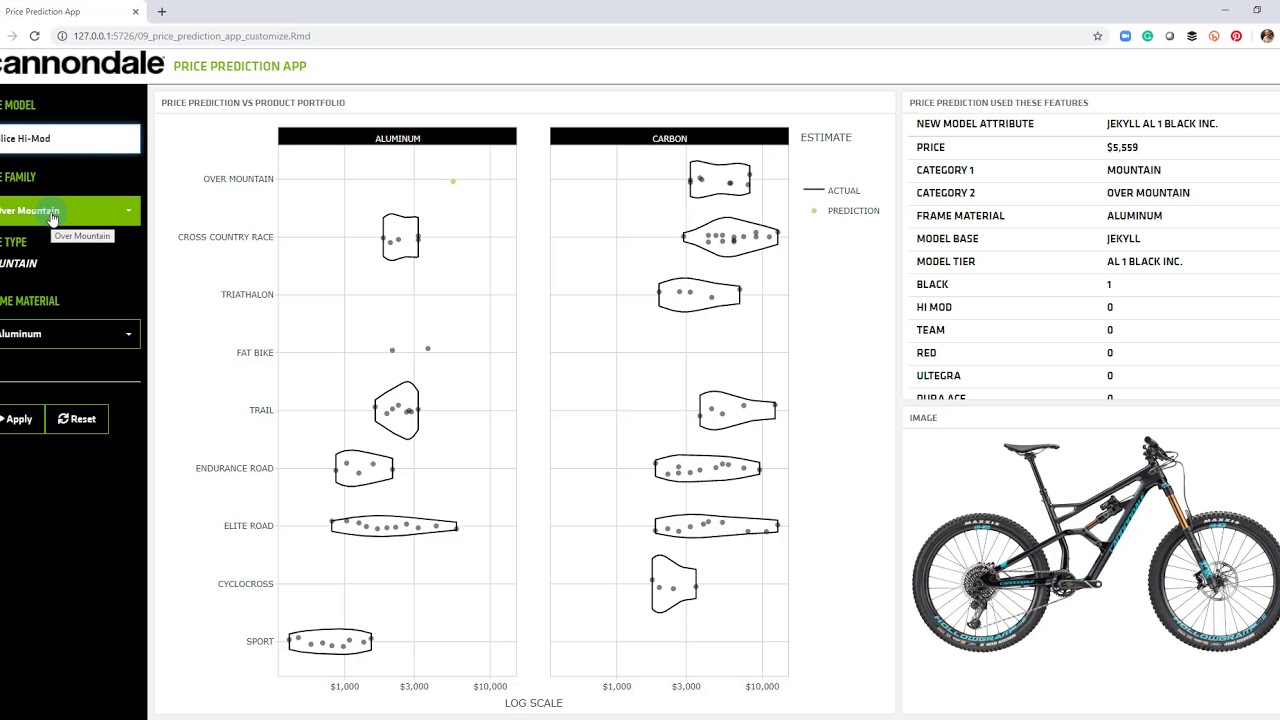Apply the selected bike settings
Image resolution: width=1280 pixels, height=720 pixels.
coord(20,419)
